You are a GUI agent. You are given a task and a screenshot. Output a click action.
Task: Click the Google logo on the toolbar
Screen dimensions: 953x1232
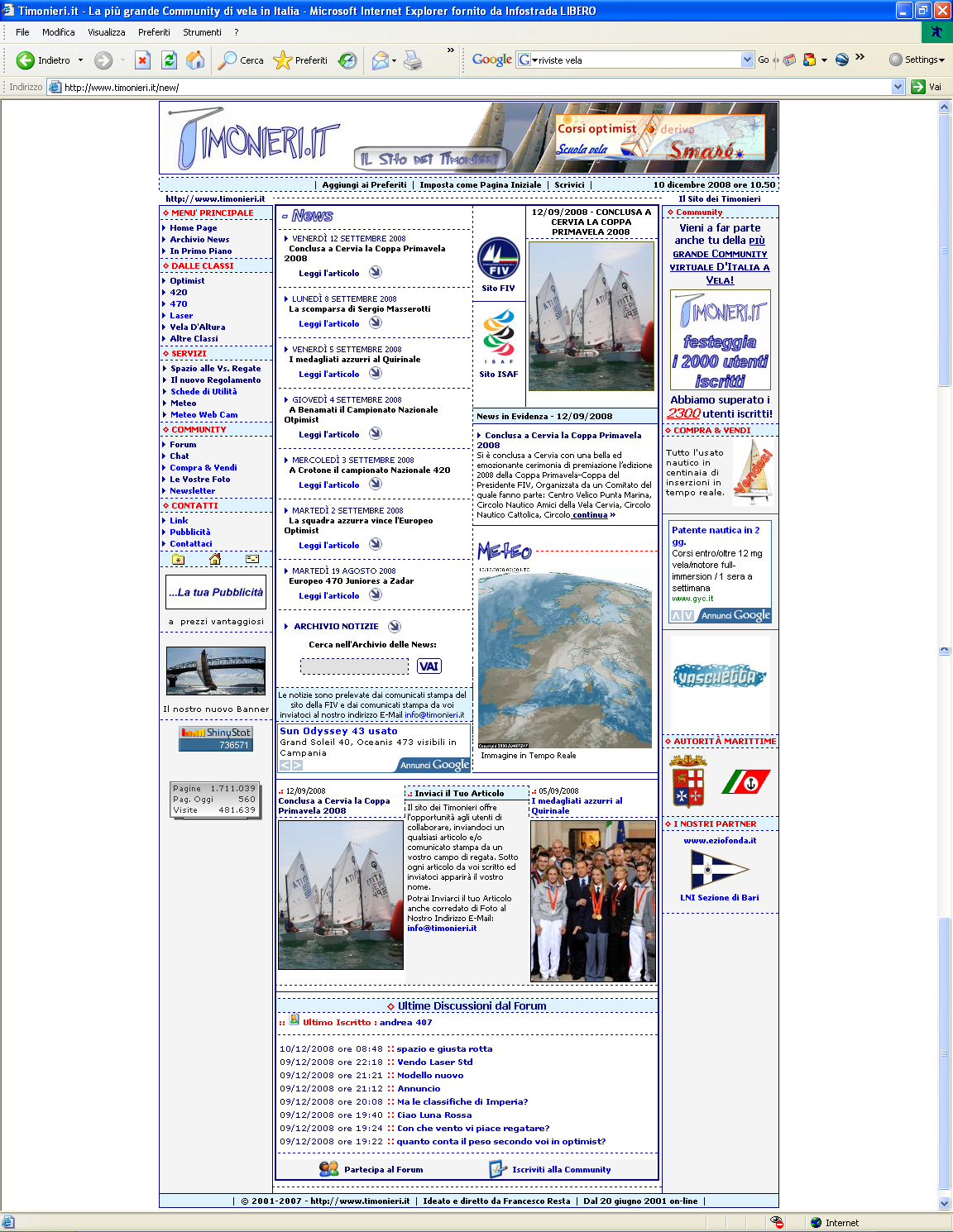[492, 60]
